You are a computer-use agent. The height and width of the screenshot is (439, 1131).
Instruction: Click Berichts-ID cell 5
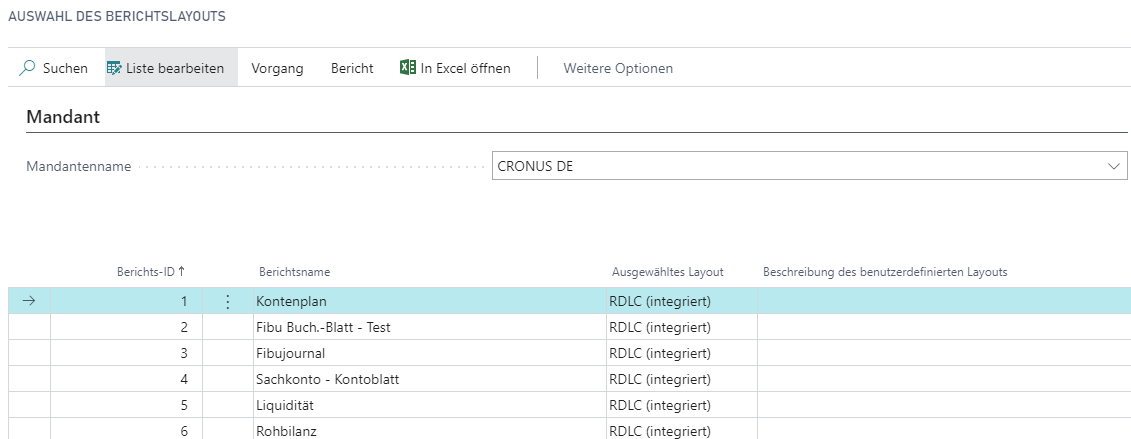(126, 405)
